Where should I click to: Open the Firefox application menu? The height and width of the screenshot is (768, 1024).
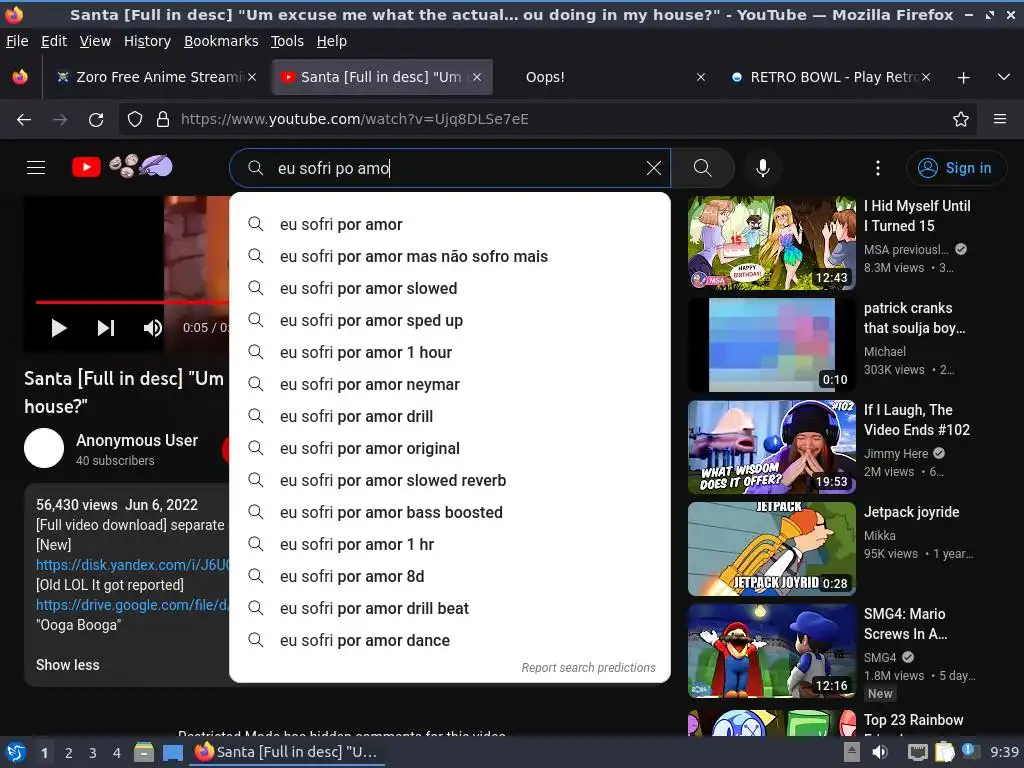1000,119
